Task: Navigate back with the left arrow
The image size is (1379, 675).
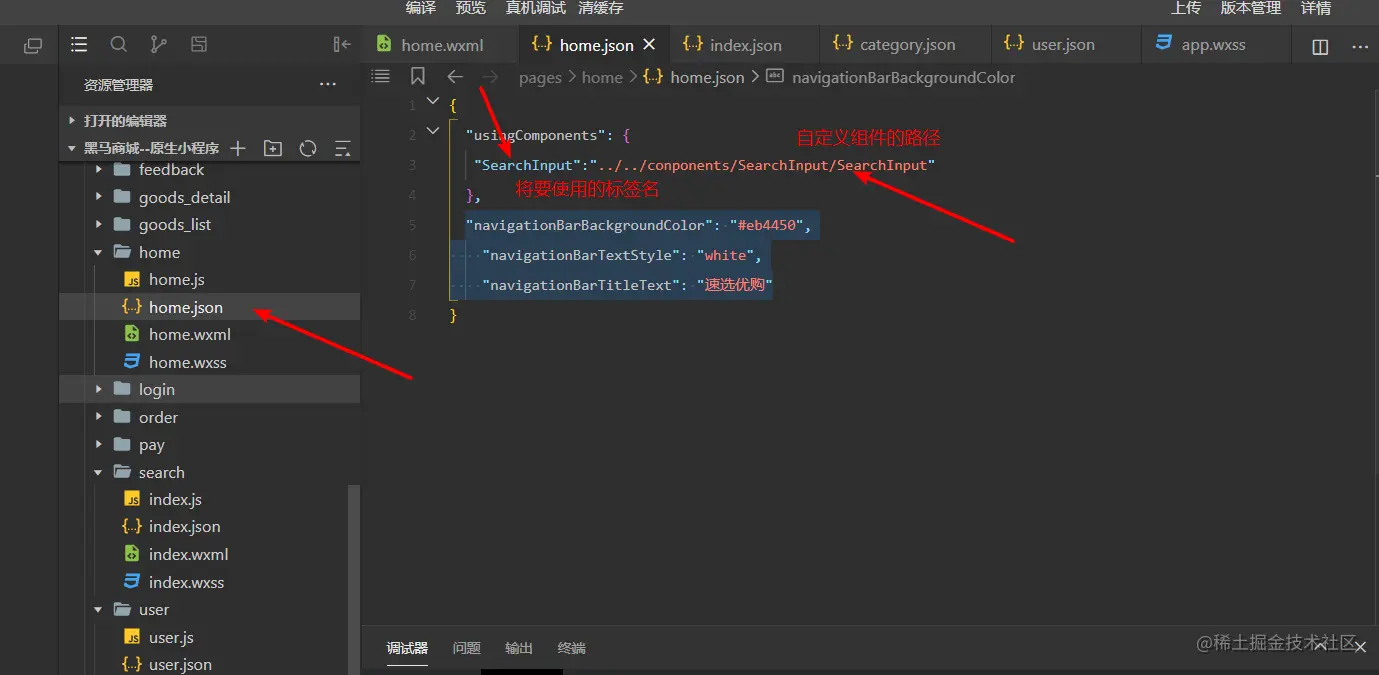Action: pos(455,77)
